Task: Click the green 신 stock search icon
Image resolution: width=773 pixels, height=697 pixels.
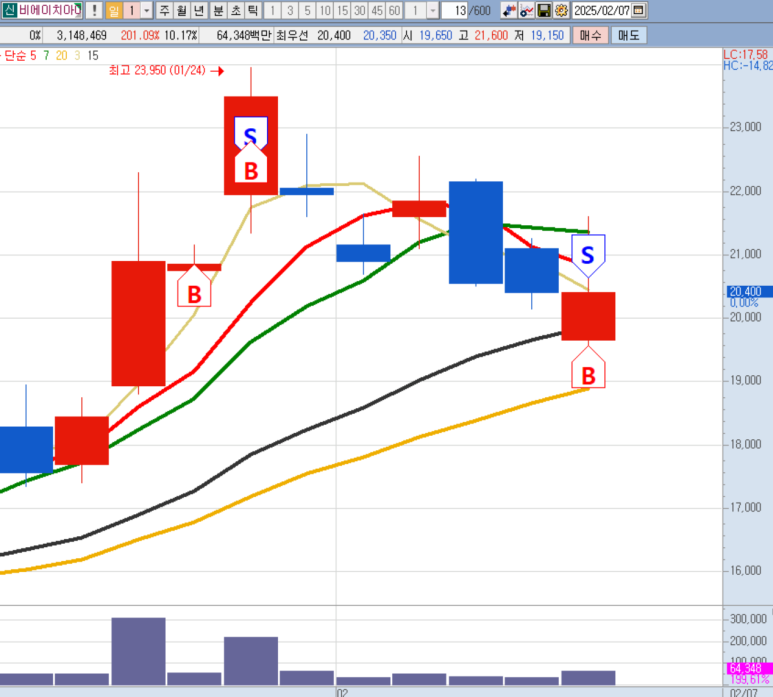Action: [x=9, y=10]
